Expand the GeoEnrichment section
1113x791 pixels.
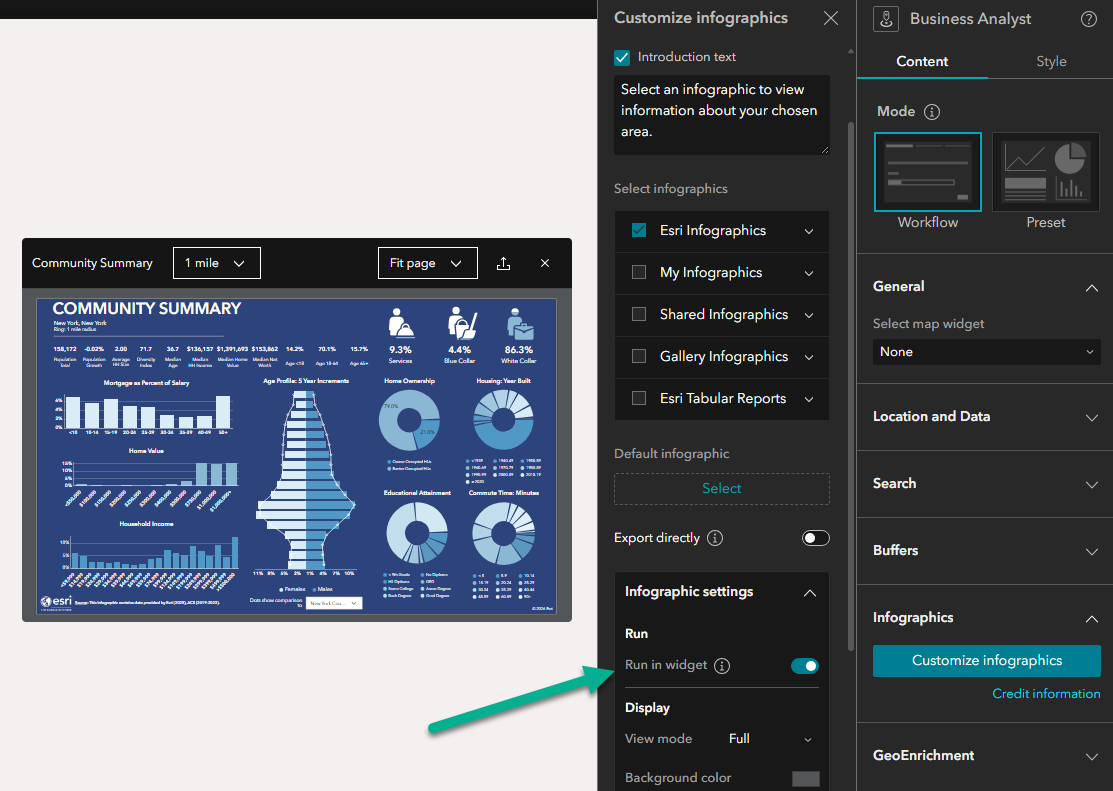click(x=1092, y=757)
